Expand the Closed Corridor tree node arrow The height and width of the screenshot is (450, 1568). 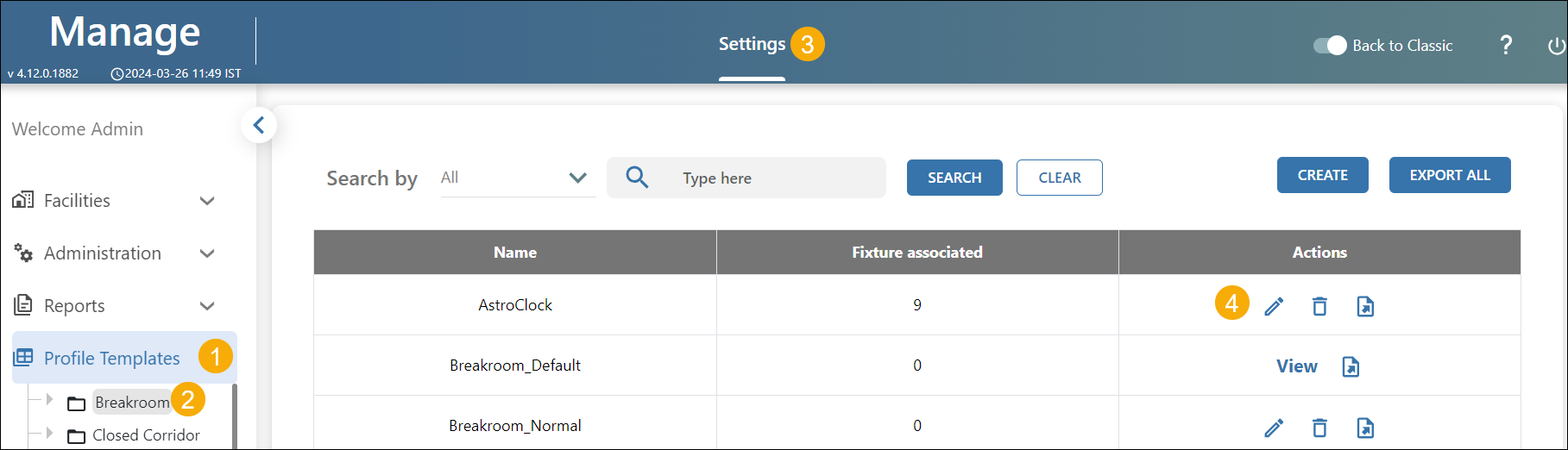pos(49,432)
